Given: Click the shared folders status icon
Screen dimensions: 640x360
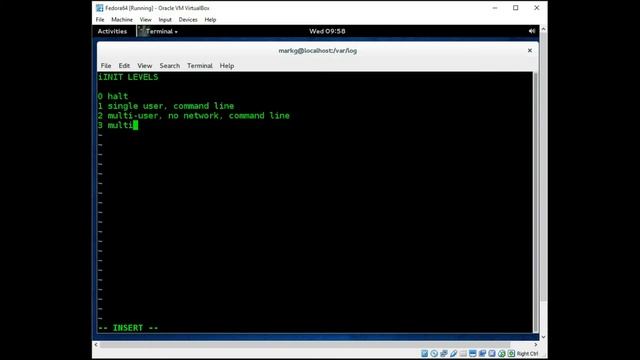Looking at the screenshot, I should (x=463, y=353).
